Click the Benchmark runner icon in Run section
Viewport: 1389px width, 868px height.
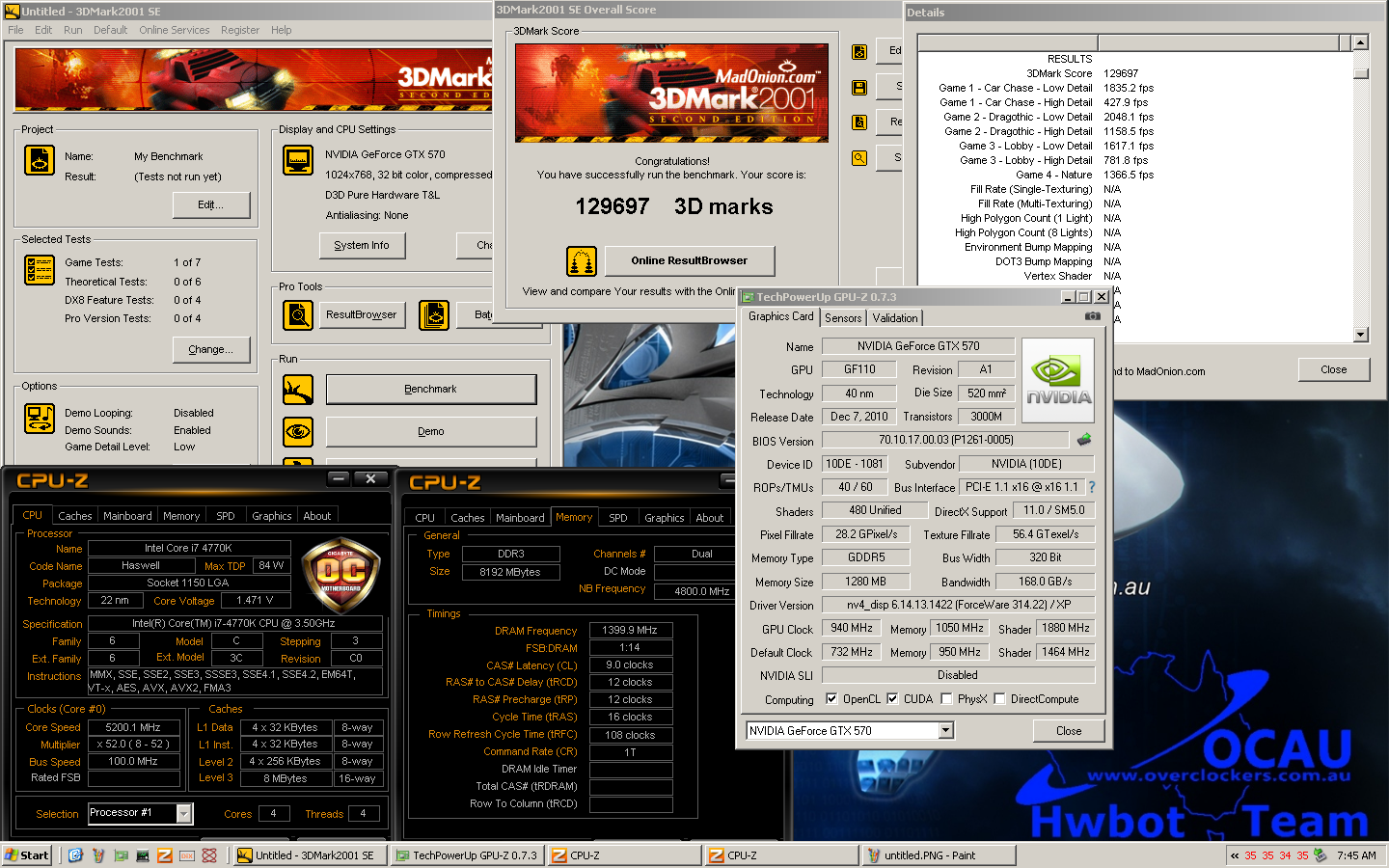[x=298, y=390]
